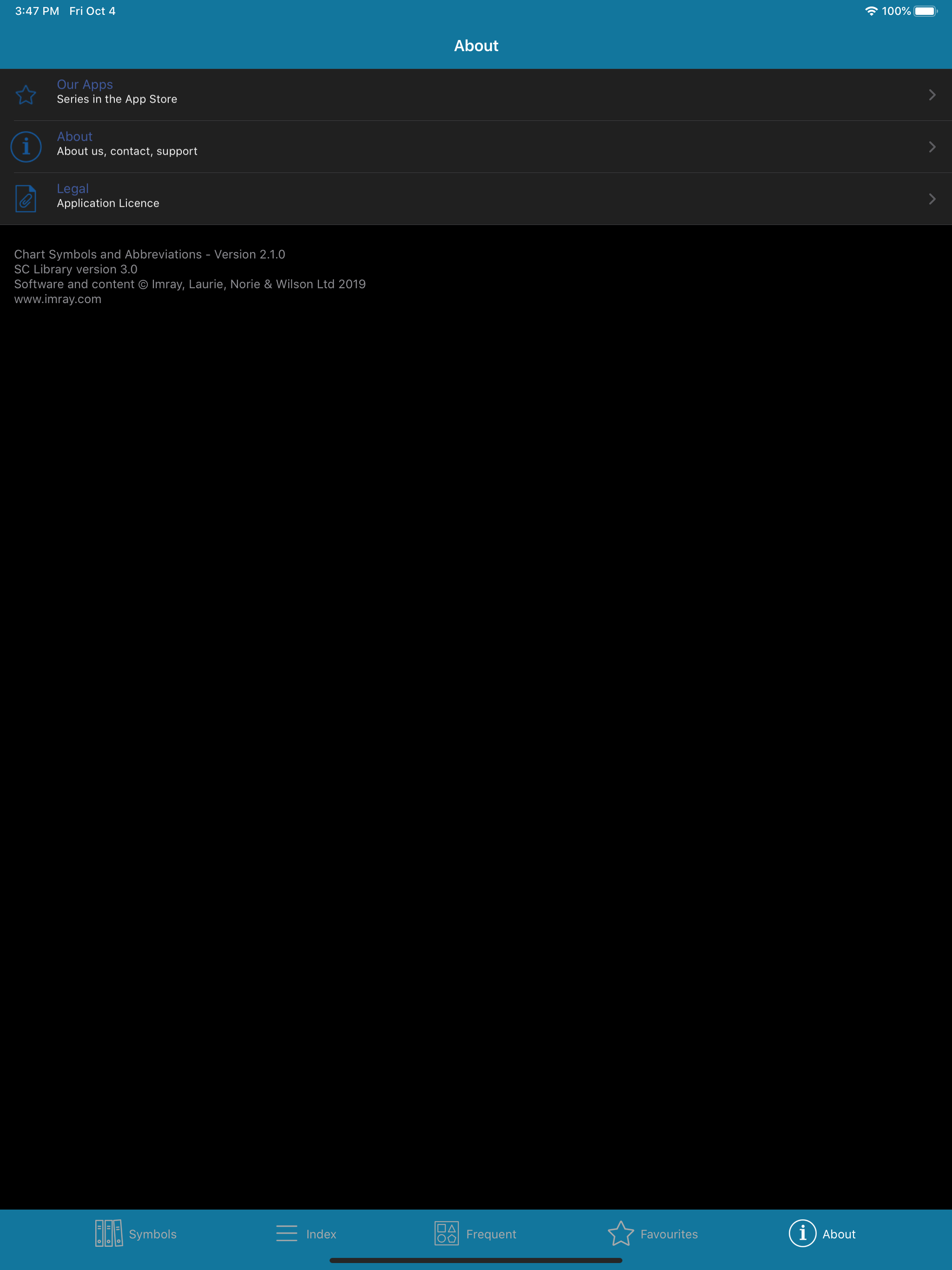Switch to the Index tab label
This screenshot has height=1270, width=952.
point(321,1234)
